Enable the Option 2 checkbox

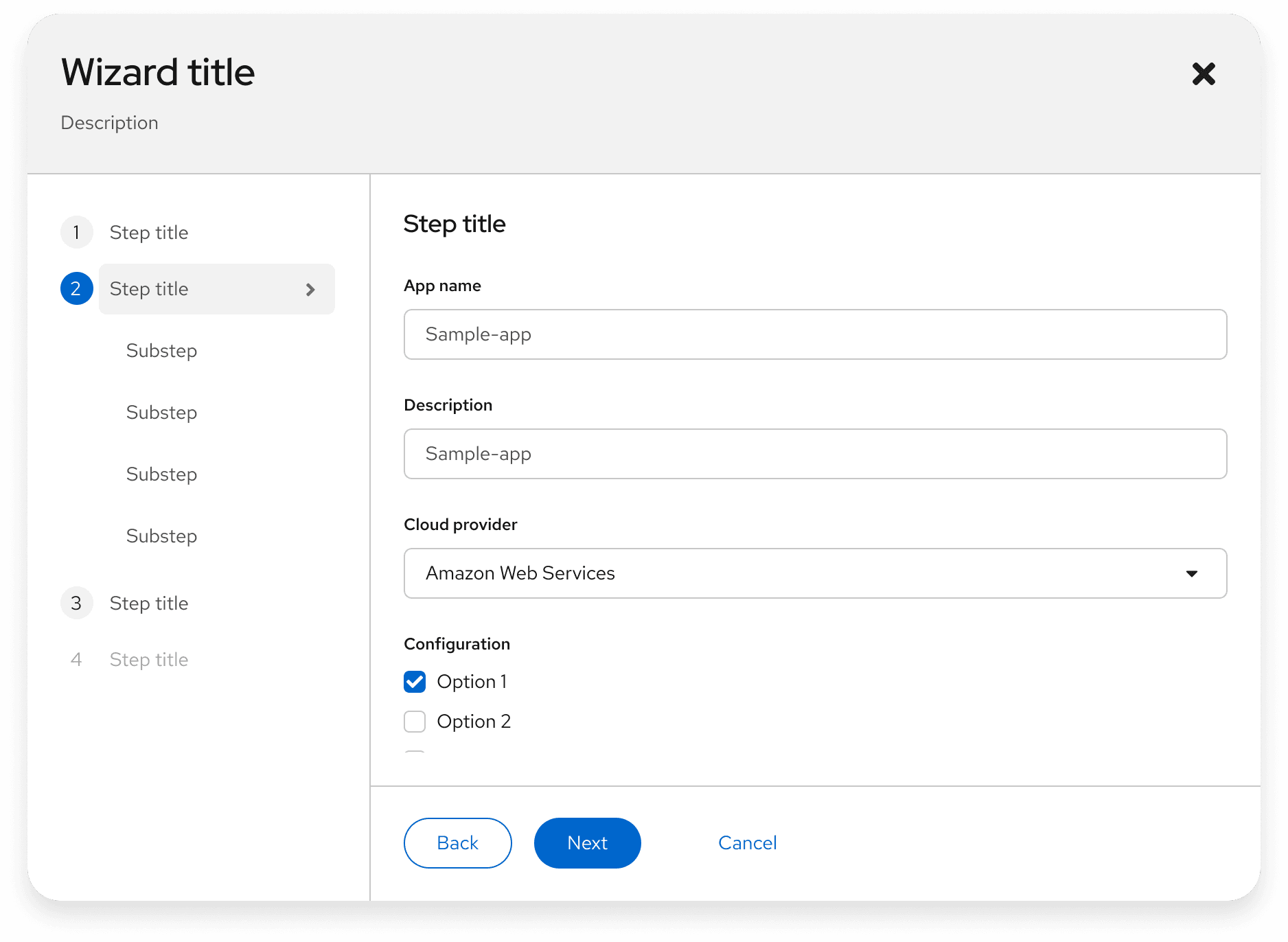pos(415,722)
